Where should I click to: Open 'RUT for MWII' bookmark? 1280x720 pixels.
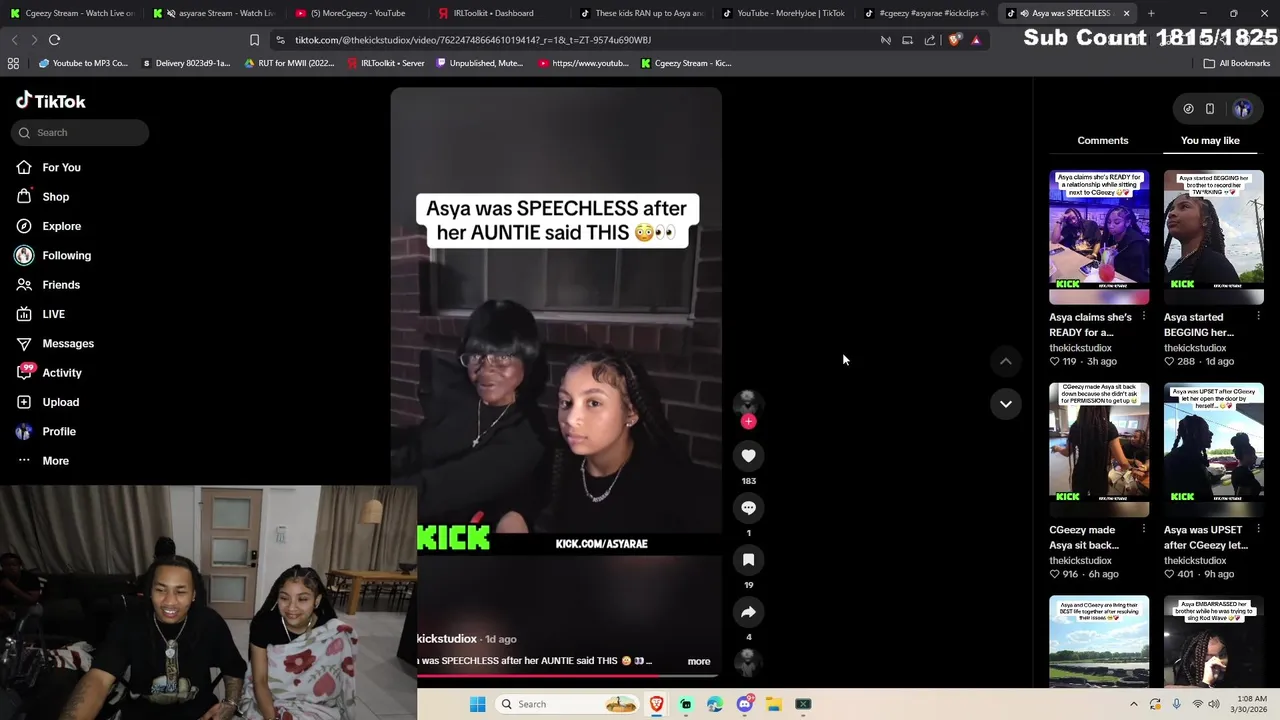[x=289, y=63]
